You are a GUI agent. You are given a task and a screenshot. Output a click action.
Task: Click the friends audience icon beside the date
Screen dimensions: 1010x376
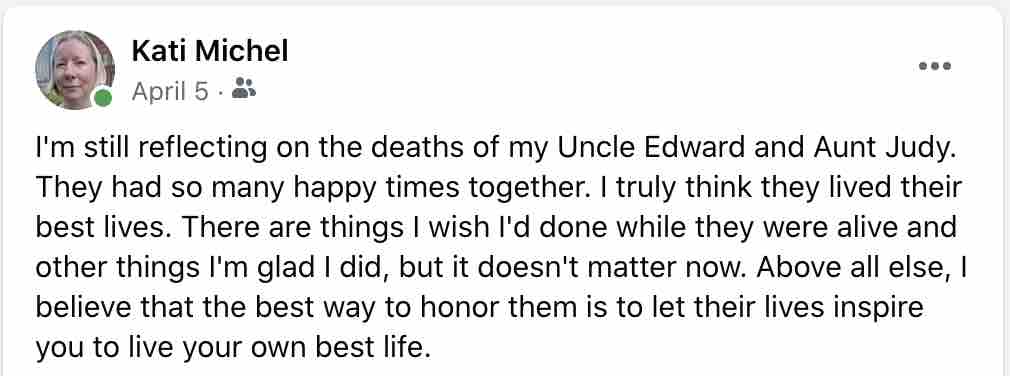click(x=243, y=88)
